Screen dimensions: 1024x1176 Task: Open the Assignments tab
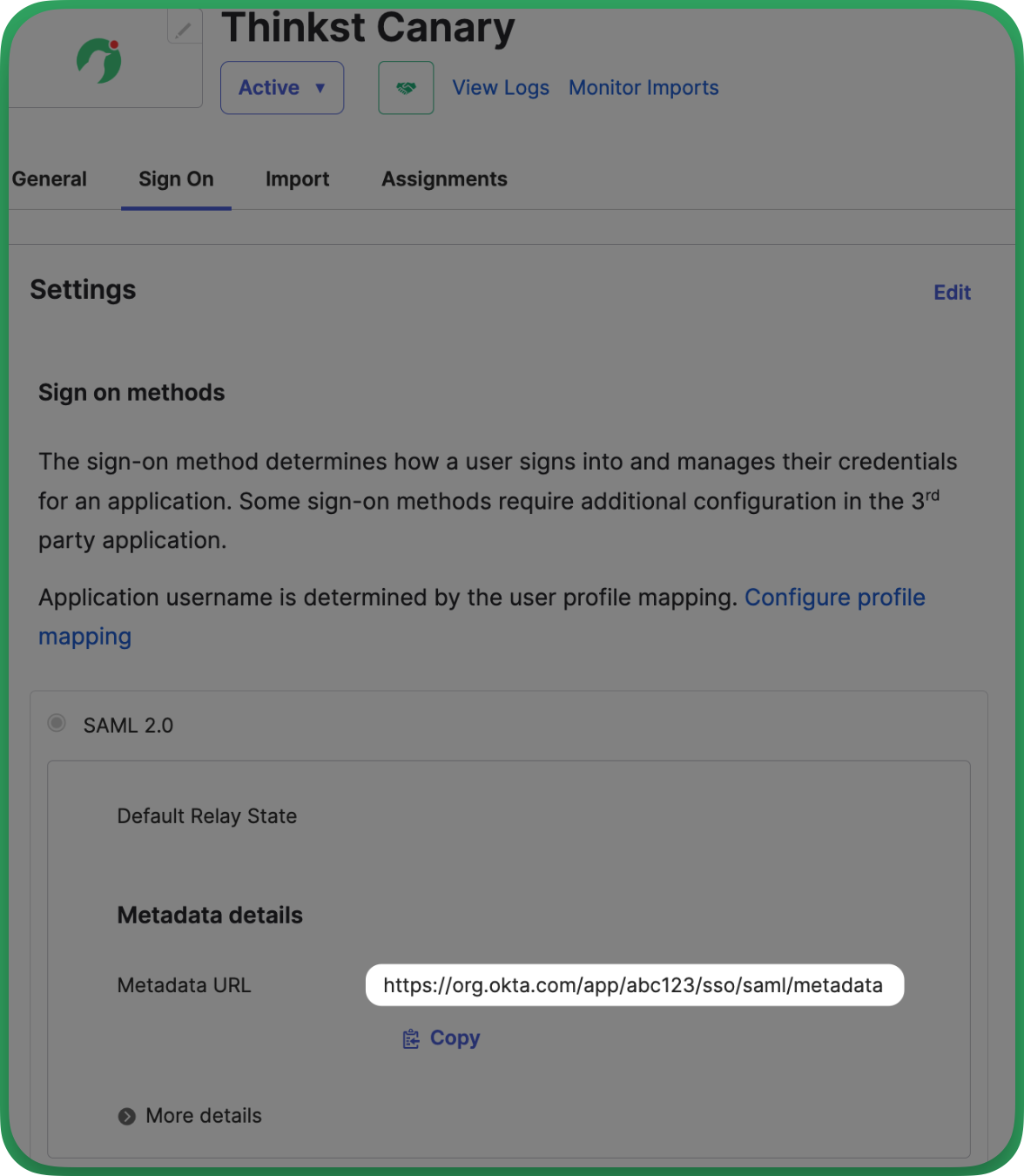pos(444,179)
